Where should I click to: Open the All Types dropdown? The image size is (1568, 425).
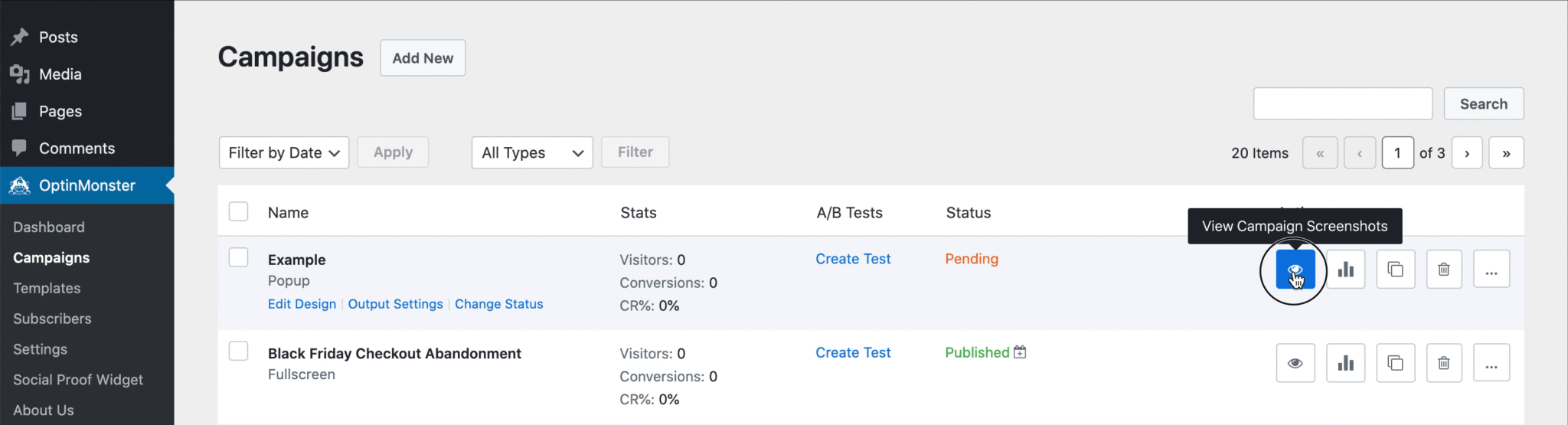(532, 153)
